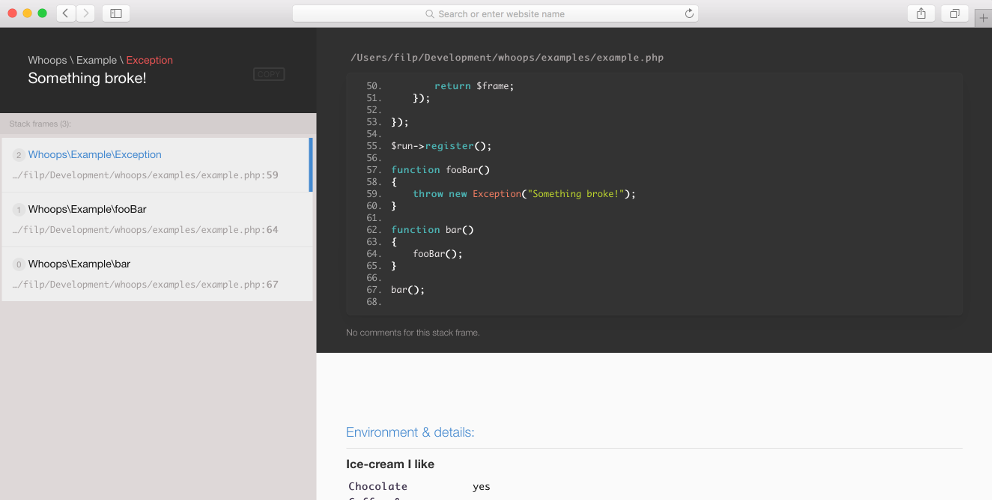992x500 pixels.
Task: Click the forward navigation arrow
Action: coord(85,13)
